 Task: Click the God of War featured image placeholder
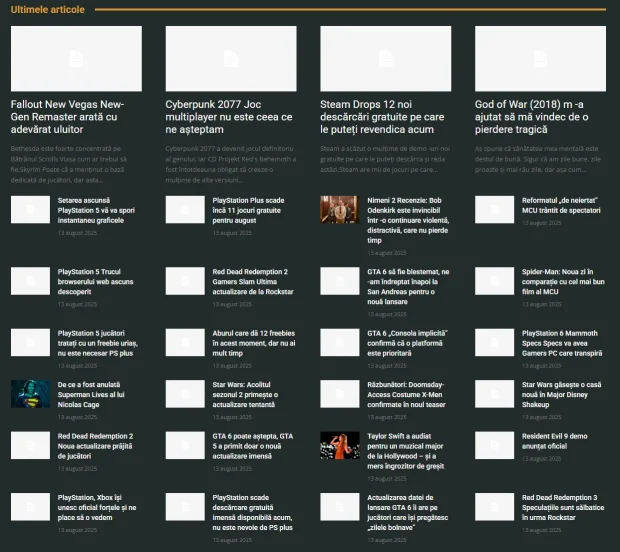540,59
